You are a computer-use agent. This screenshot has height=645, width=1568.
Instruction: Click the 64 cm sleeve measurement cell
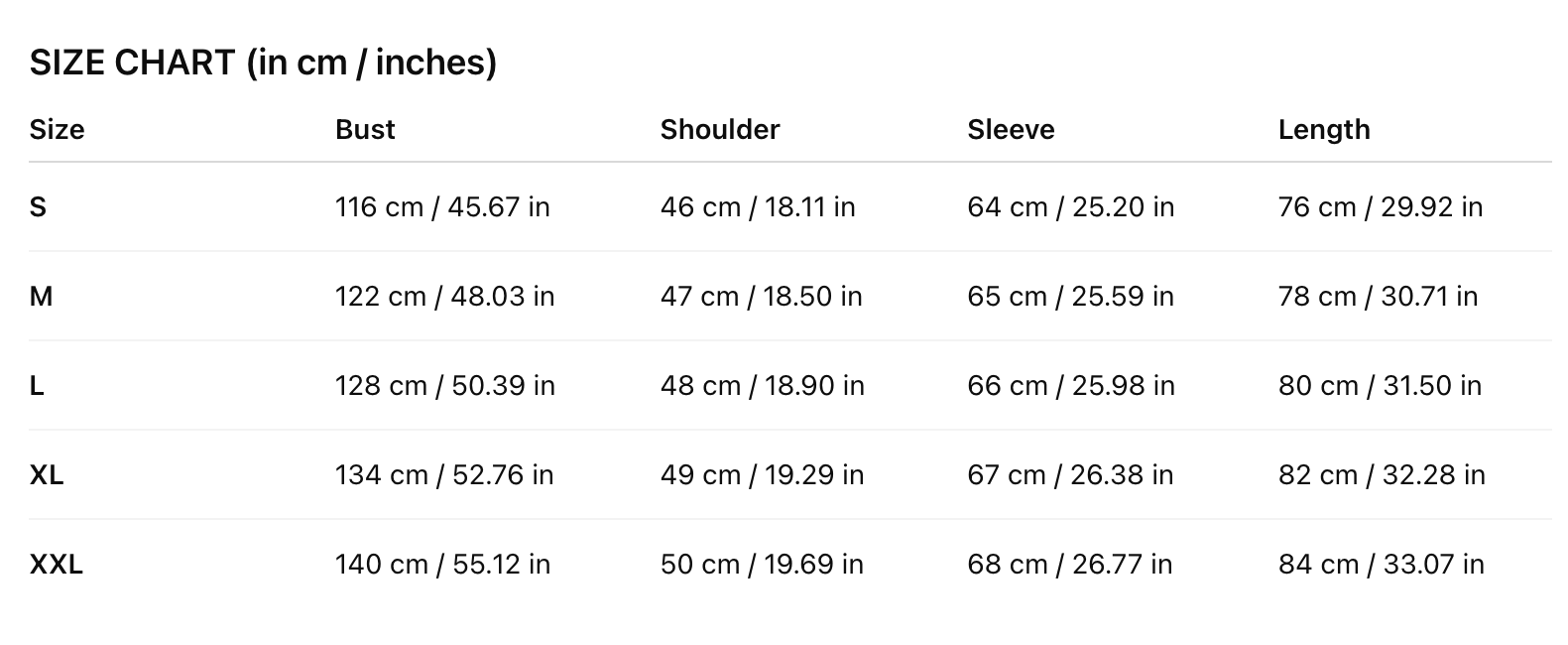(x=1070, y=207)
